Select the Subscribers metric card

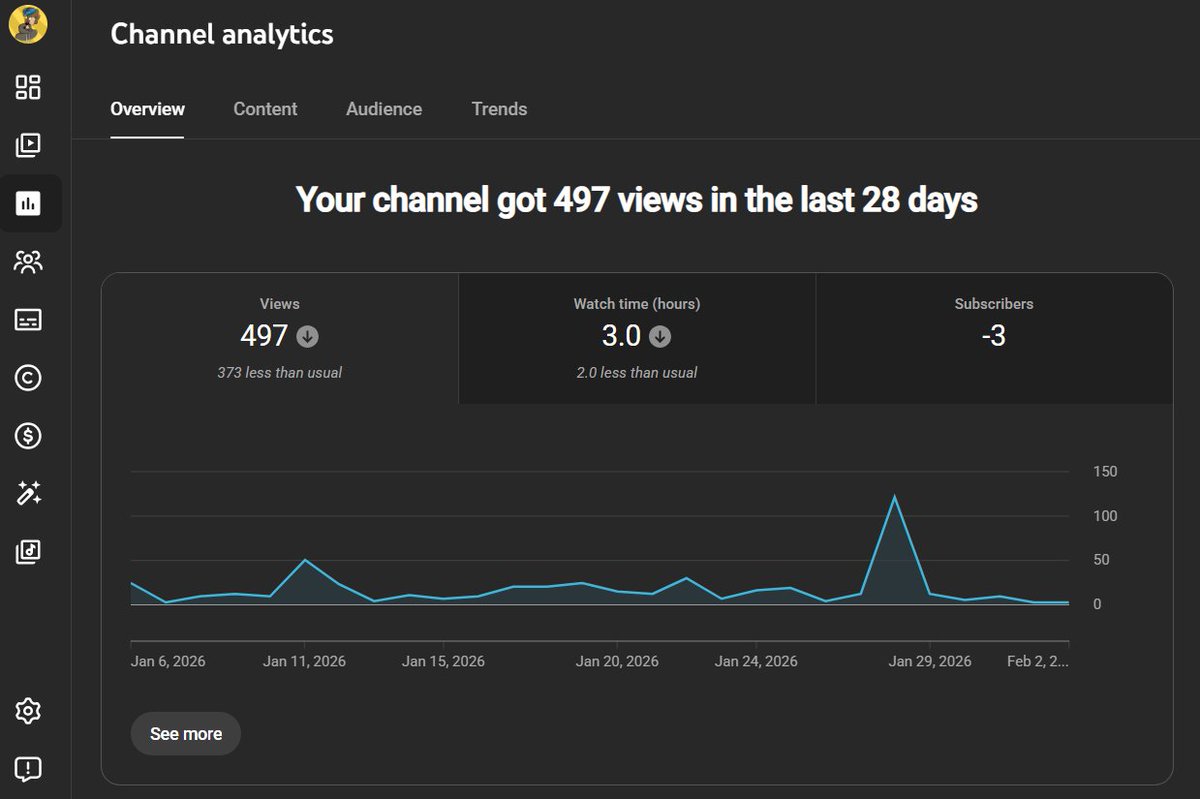point(994,338)
